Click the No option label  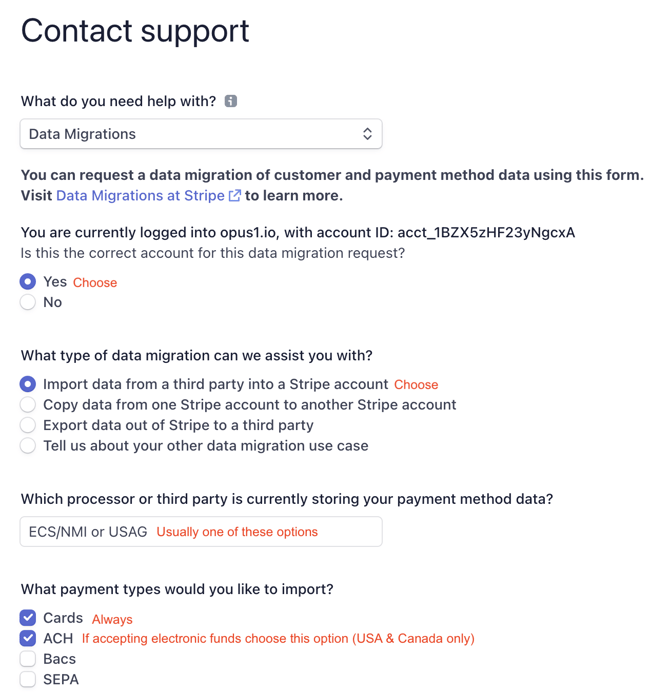53,302
